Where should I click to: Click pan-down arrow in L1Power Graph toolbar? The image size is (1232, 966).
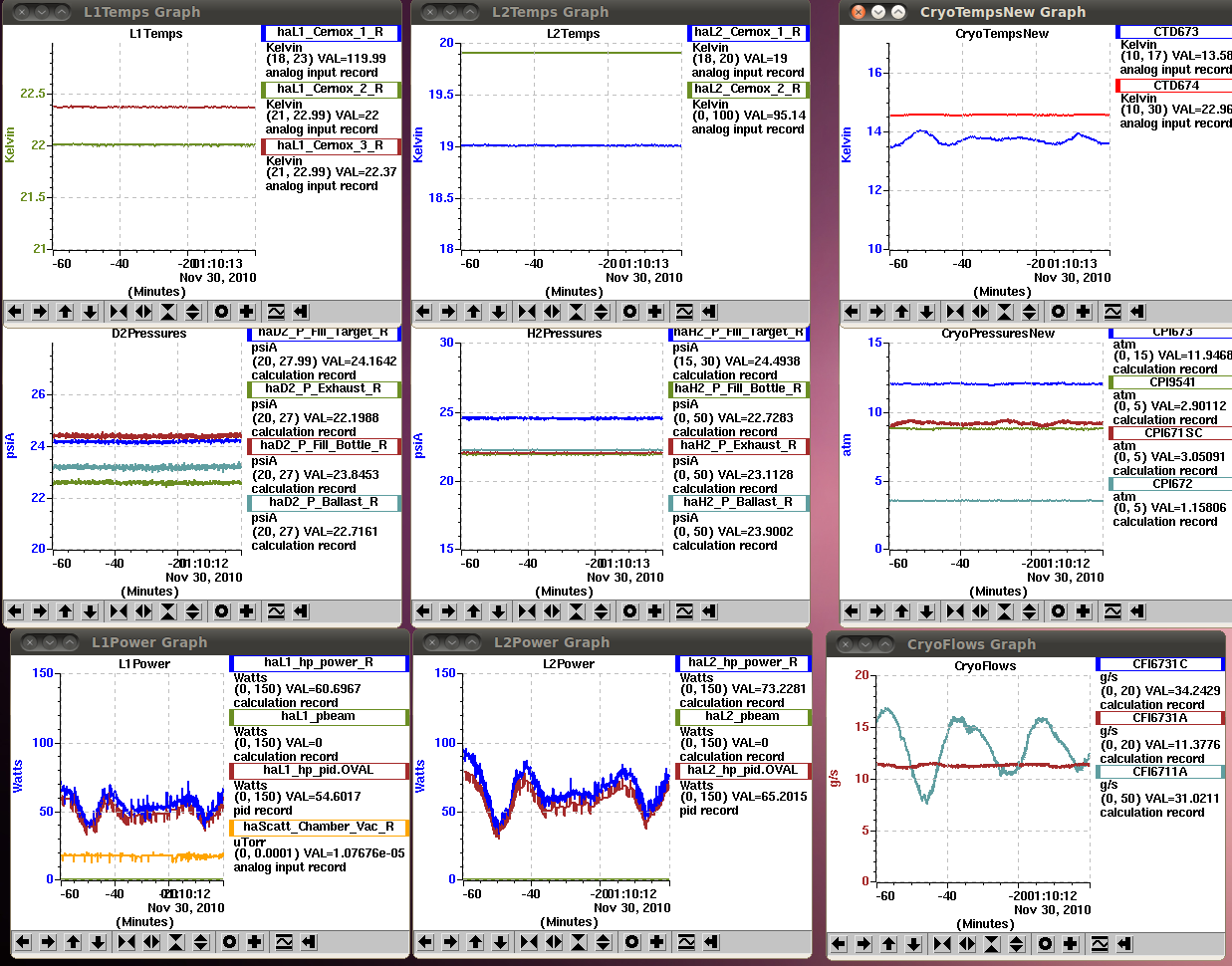click(x=98, y=941)
